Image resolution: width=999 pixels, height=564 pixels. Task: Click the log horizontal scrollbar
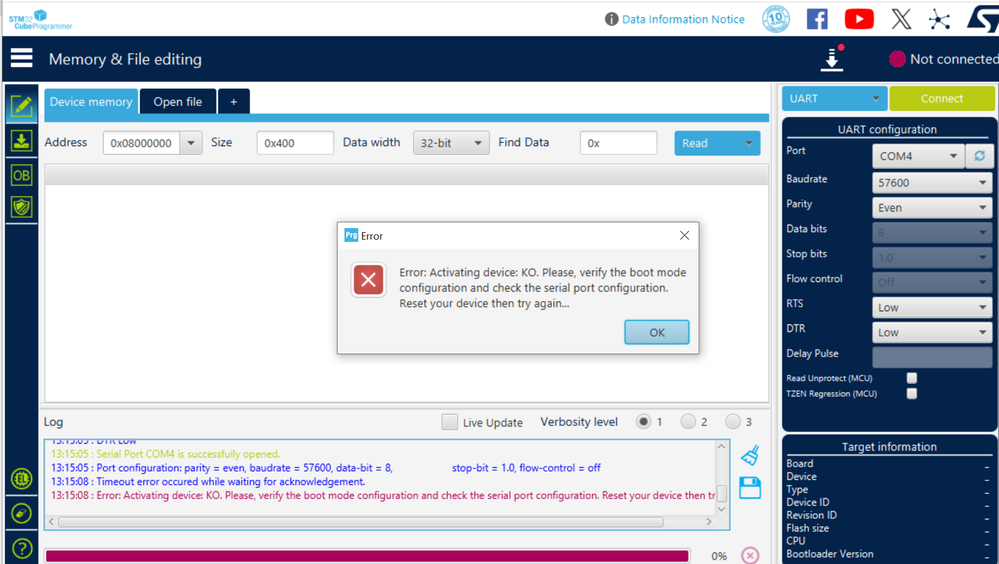point(361,521)
